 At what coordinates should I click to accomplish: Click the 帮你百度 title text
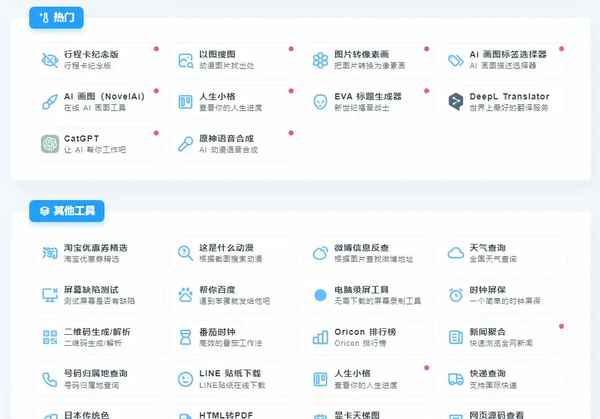[217, 290]
